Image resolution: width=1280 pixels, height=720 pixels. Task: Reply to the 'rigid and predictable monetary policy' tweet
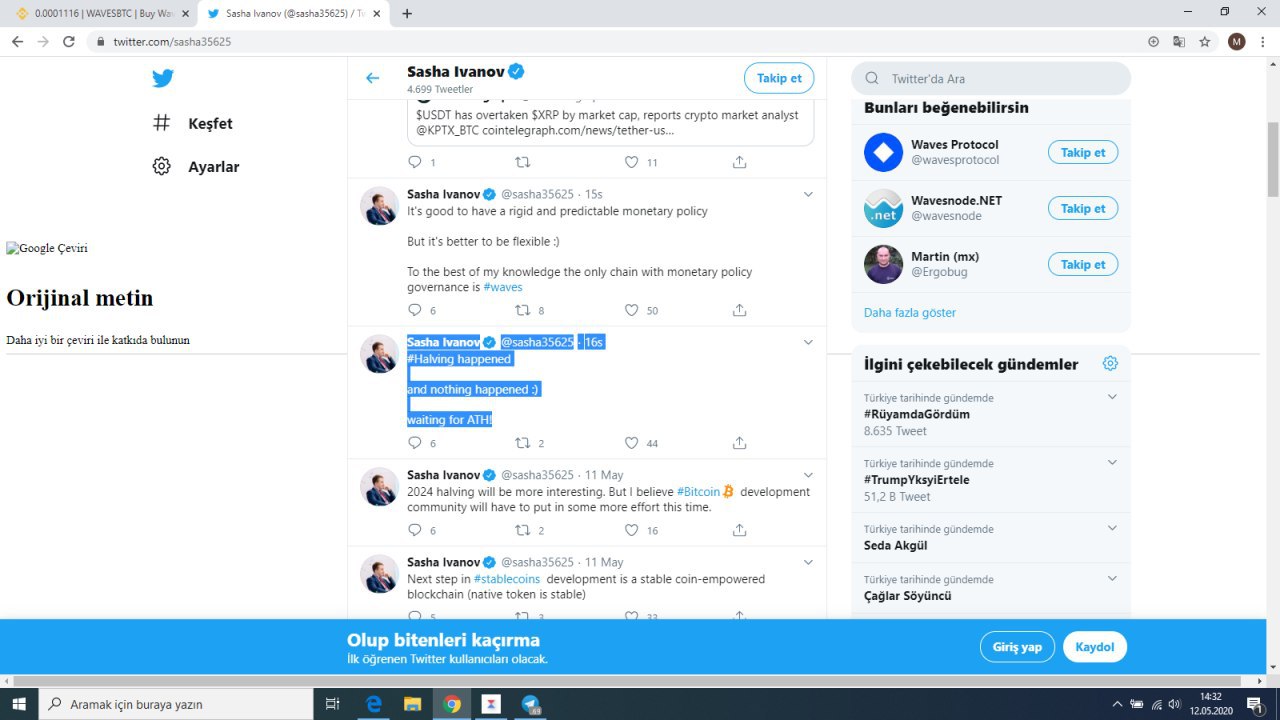point(415,310)
